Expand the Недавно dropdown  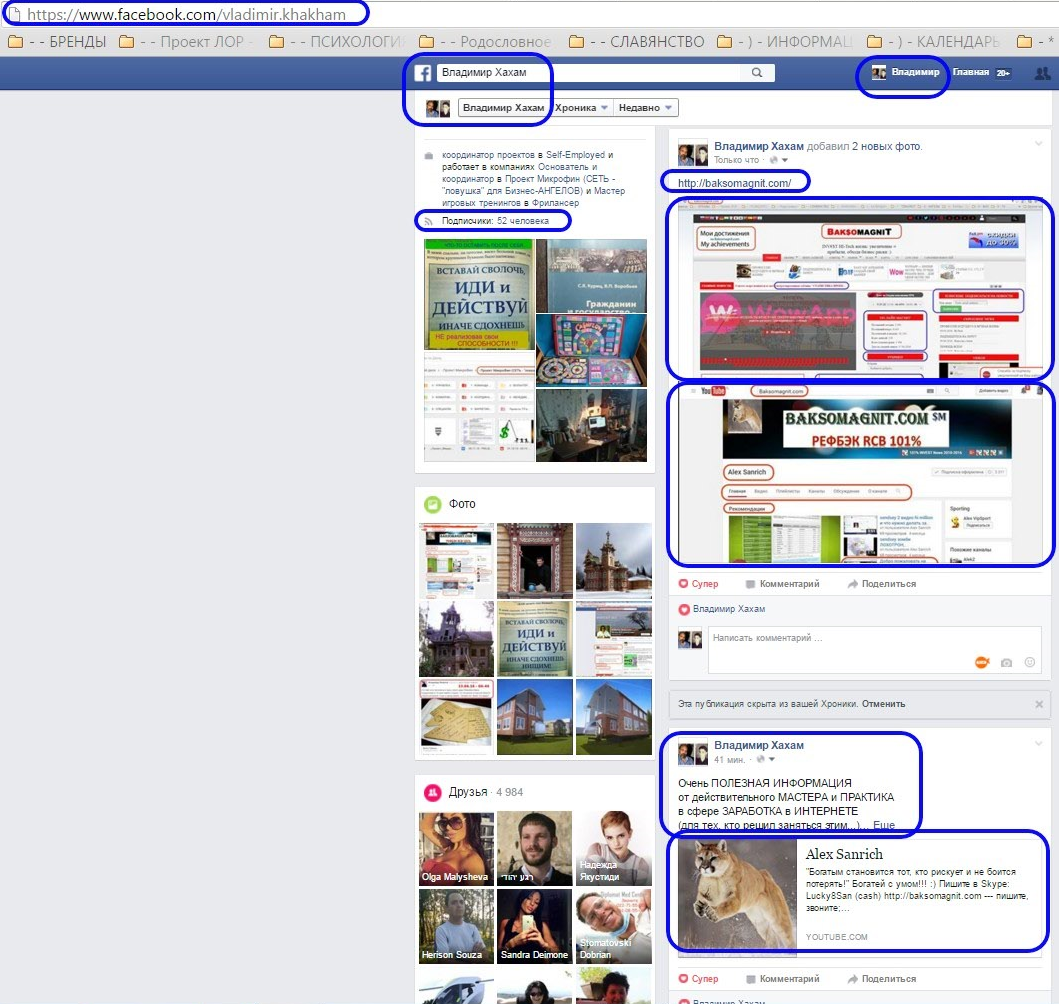(645, 108)
